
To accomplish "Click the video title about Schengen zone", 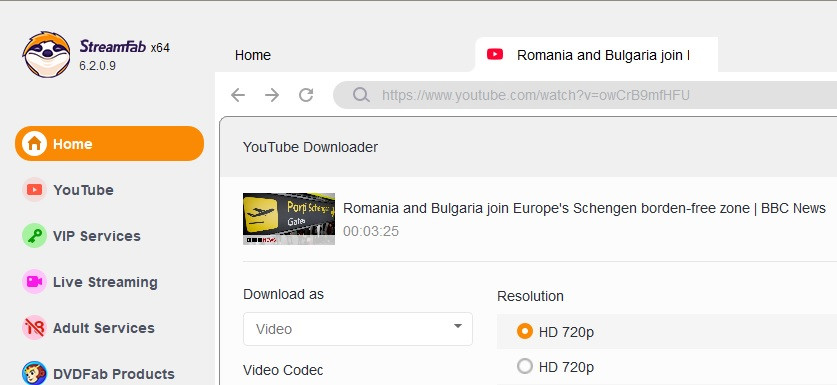I will tap(585, 208).
